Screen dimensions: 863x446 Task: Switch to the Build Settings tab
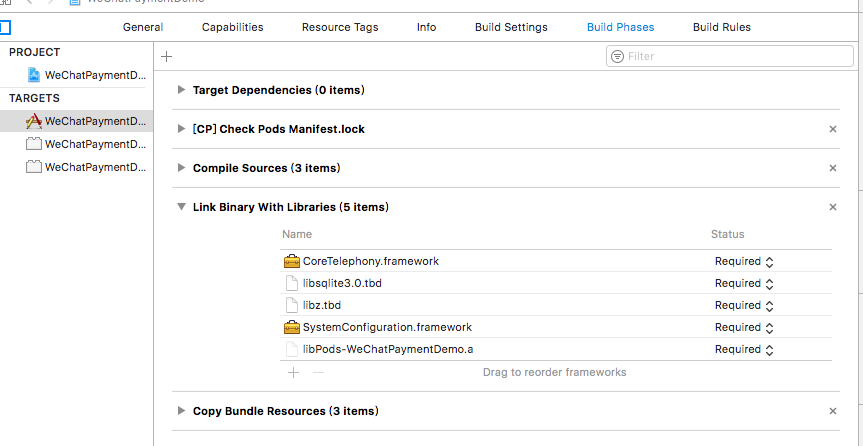click(512, 27)
